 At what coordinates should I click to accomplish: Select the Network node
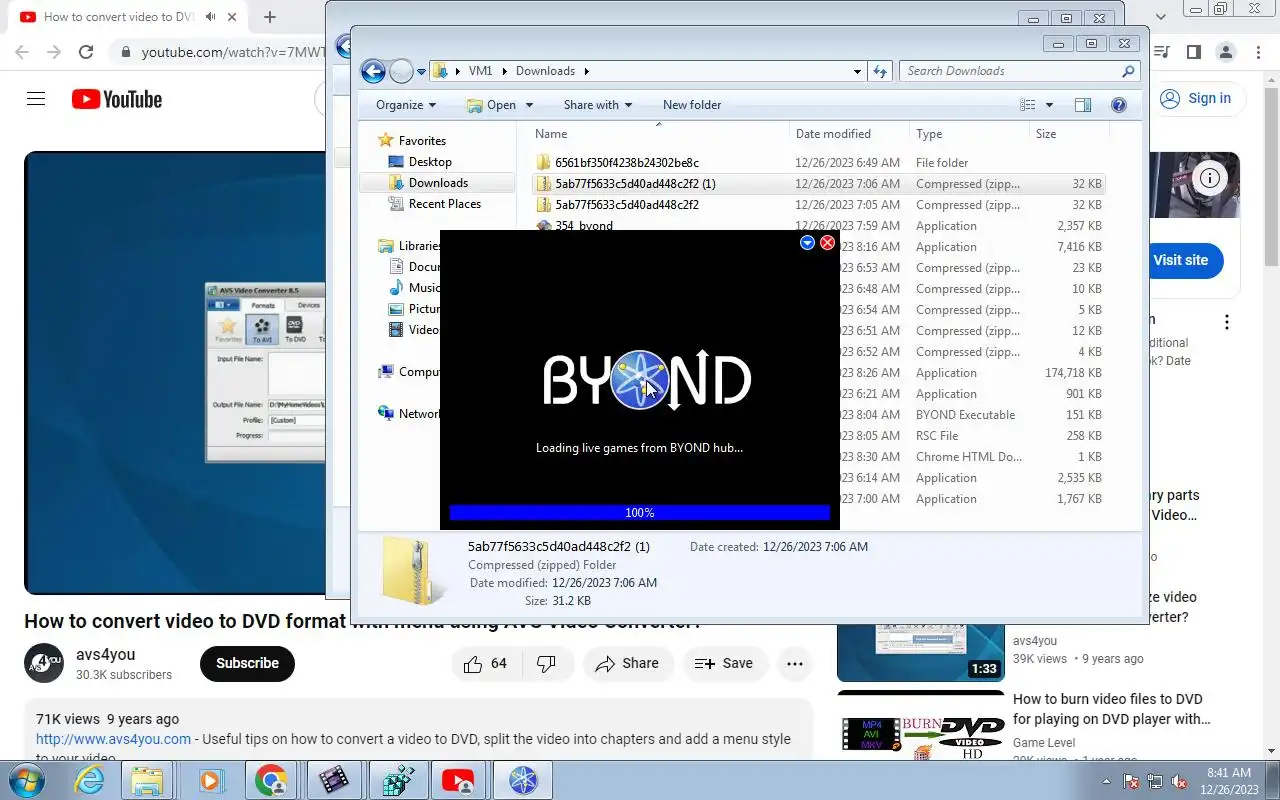(x=419, y=414)
